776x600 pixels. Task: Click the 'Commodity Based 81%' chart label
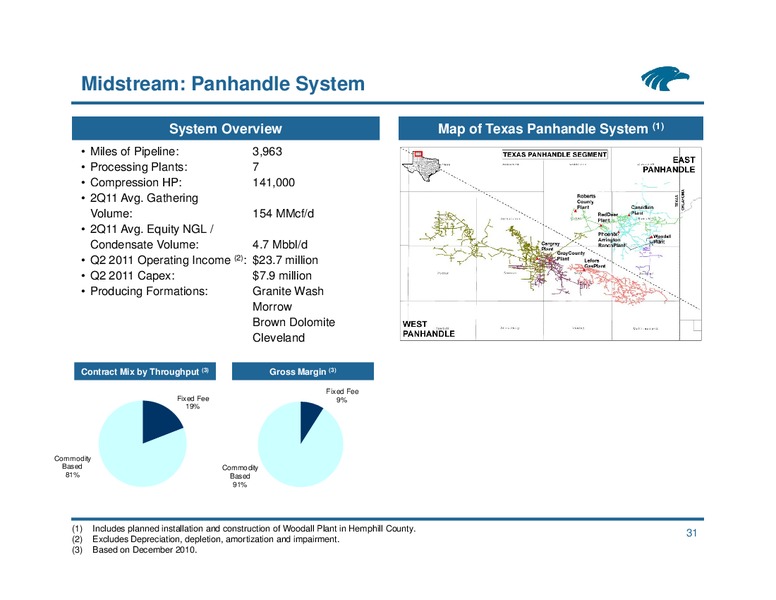tap(72, 466)
